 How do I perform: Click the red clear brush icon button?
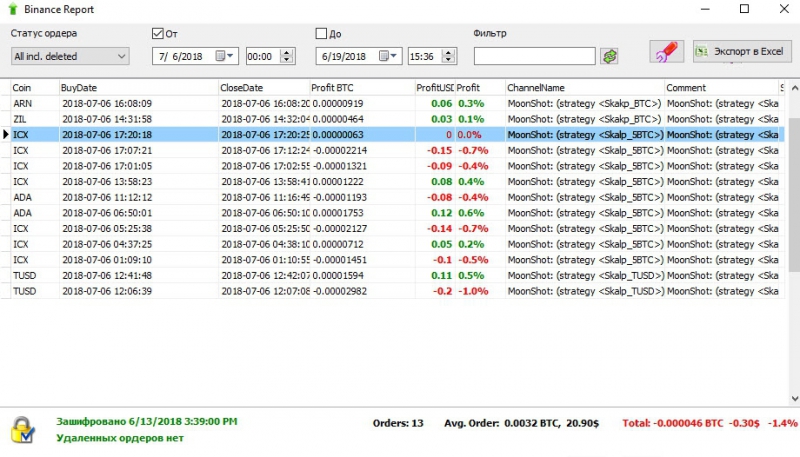click(x=666, y=52)
